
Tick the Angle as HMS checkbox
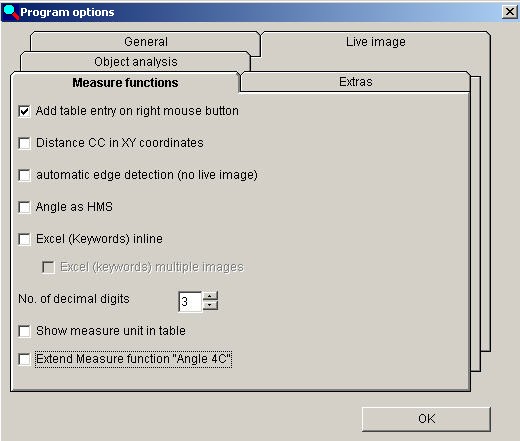pyautogui.click(x=24, y=207)
